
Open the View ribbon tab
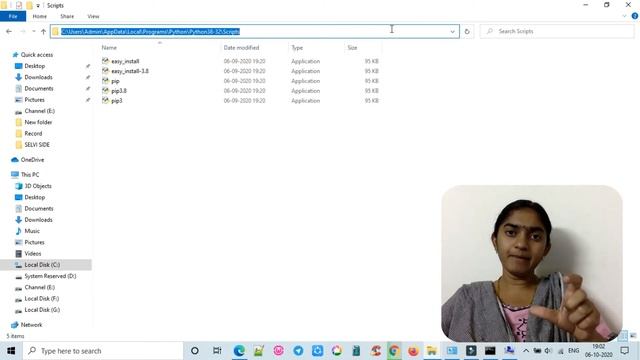[x=93, y=16]
